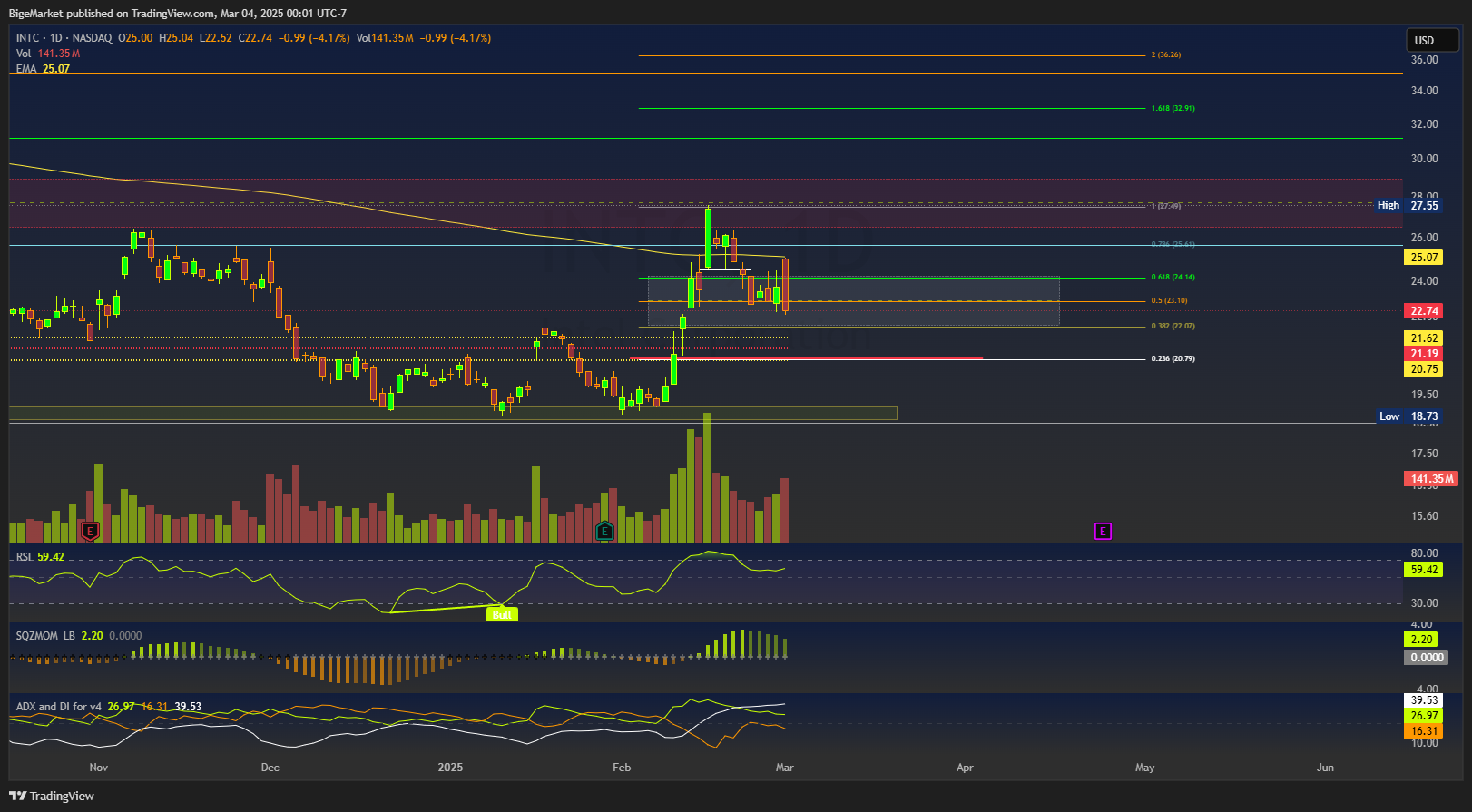
Task: Click the 80.00 RSI scale value
Action: (x=1424, y=553)
